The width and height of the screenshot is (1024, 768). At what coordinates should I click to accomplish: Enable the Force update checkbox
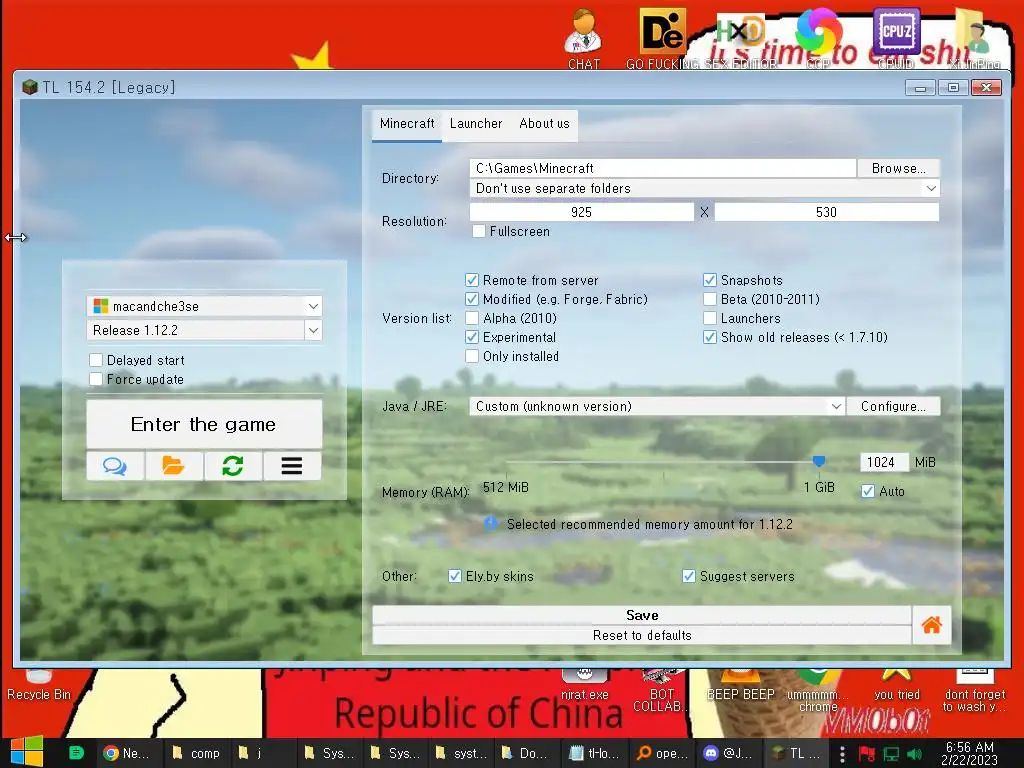pos(96,379)
